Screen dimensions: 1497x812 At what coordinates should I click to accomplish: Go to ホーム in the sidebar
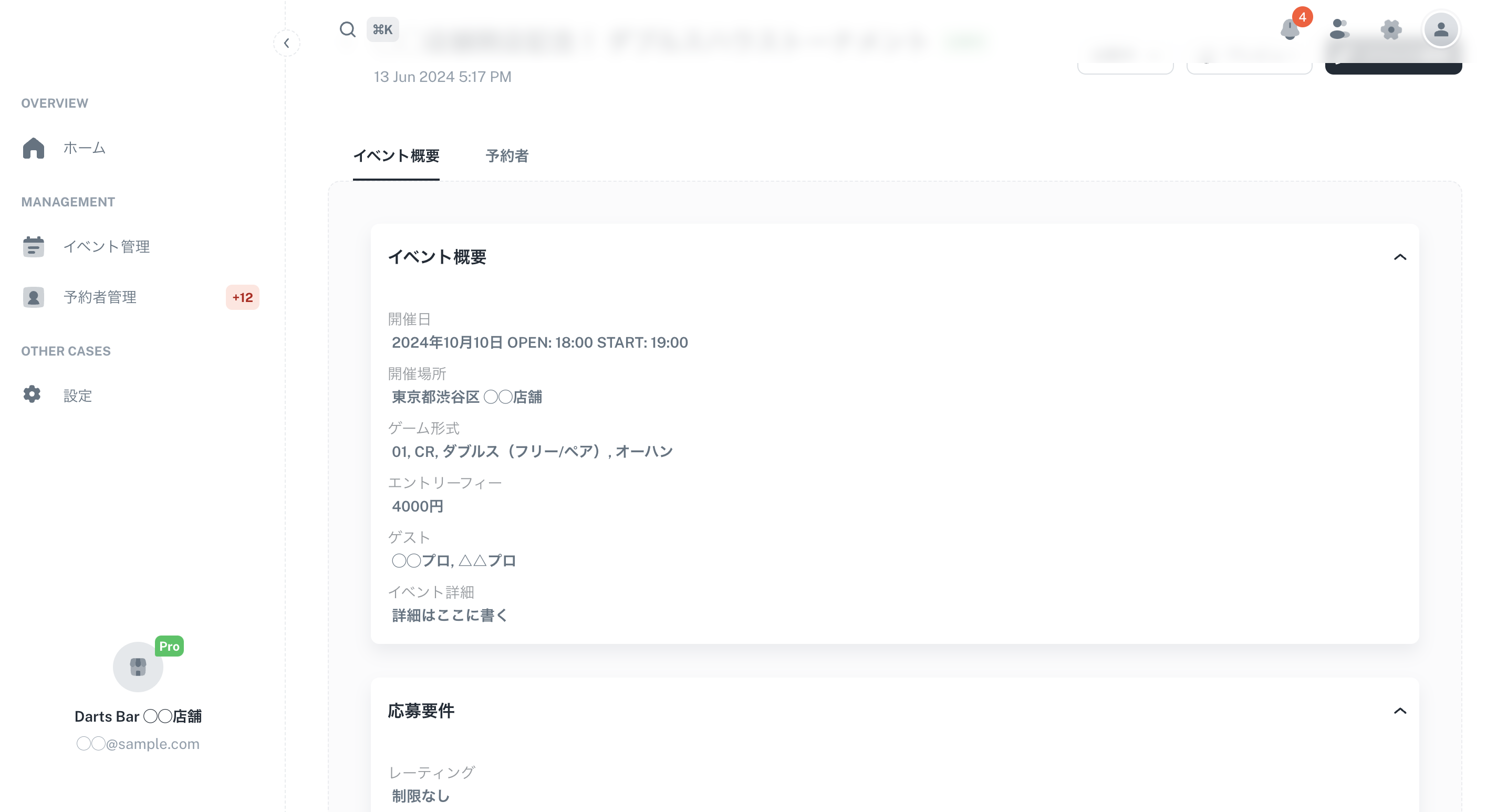click(x=84, y=148)
